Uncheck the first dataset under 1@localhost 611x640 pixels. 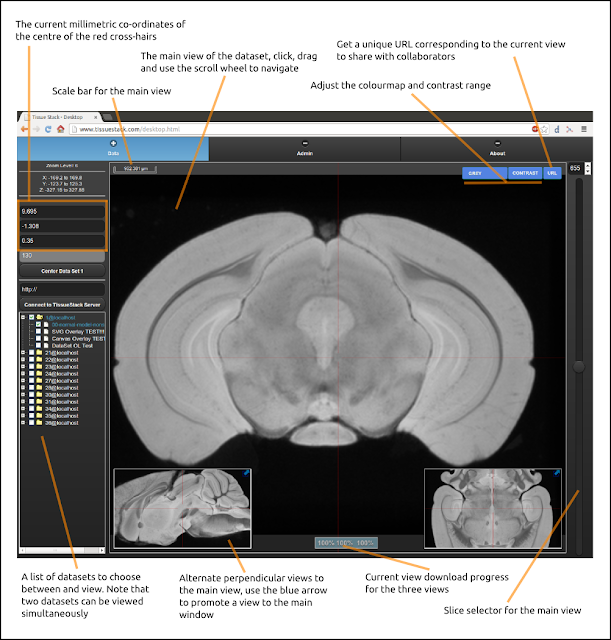38,324
